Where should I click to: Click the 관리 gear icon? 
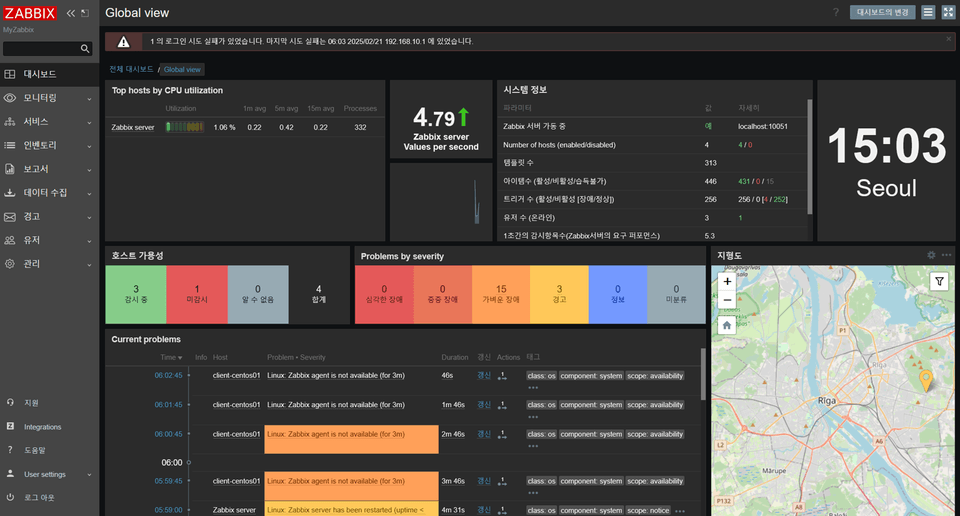tap(10, 264)
